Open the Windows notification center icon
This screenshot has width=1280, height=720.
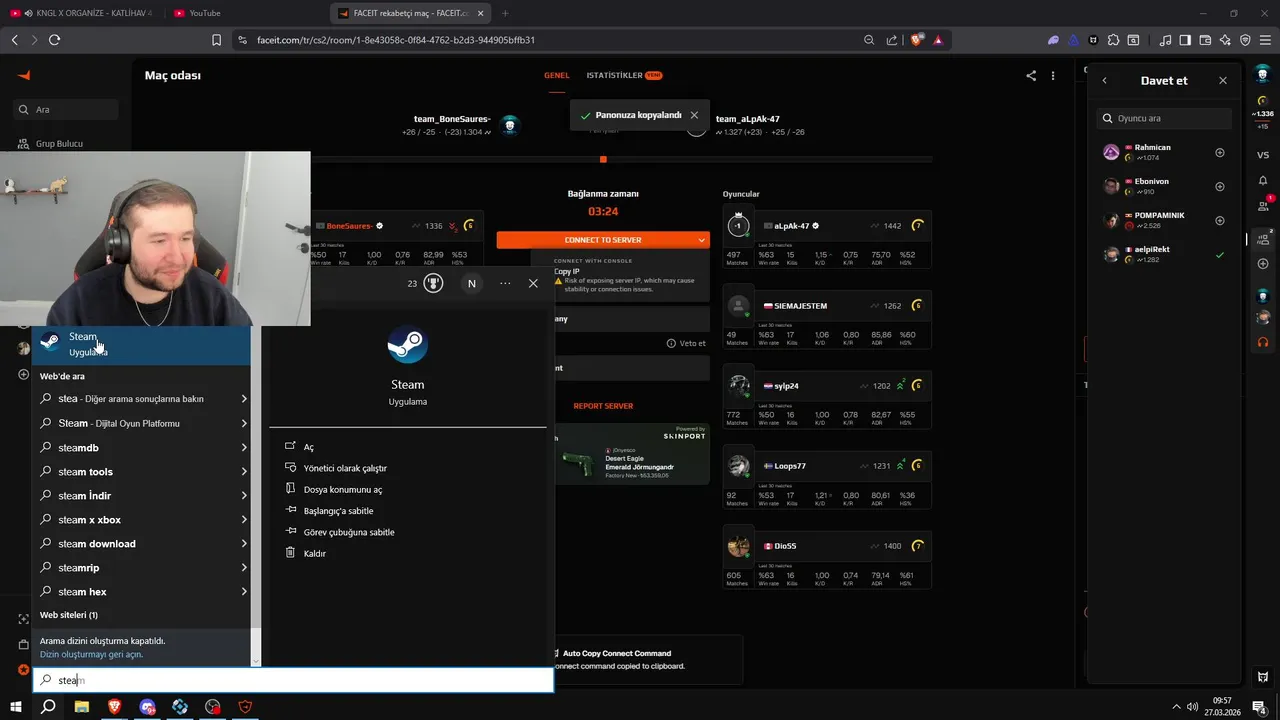pos(1259,707)
